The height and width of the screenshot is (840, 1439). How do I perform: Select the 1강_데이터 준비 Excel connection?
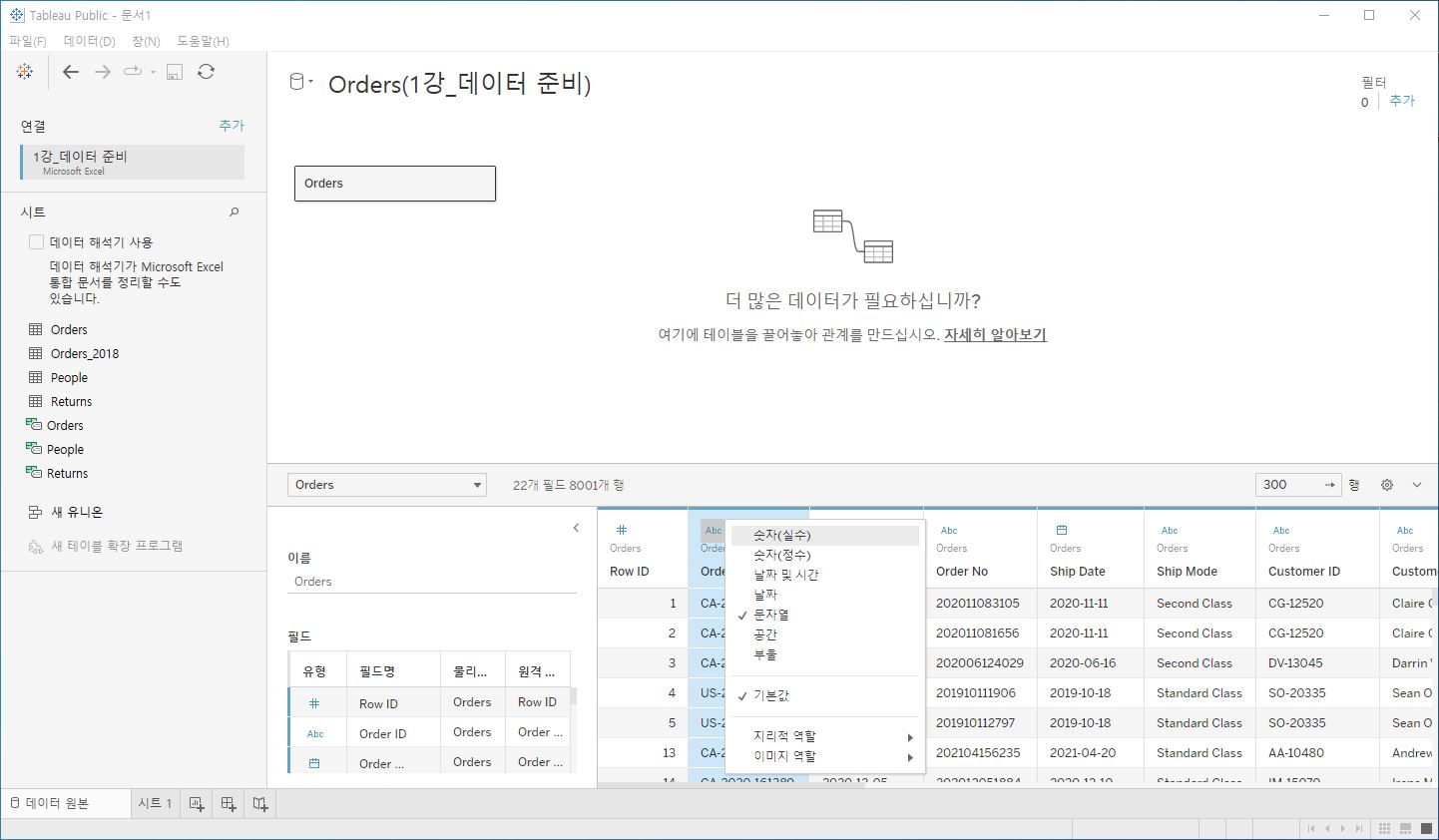[133, 163]
